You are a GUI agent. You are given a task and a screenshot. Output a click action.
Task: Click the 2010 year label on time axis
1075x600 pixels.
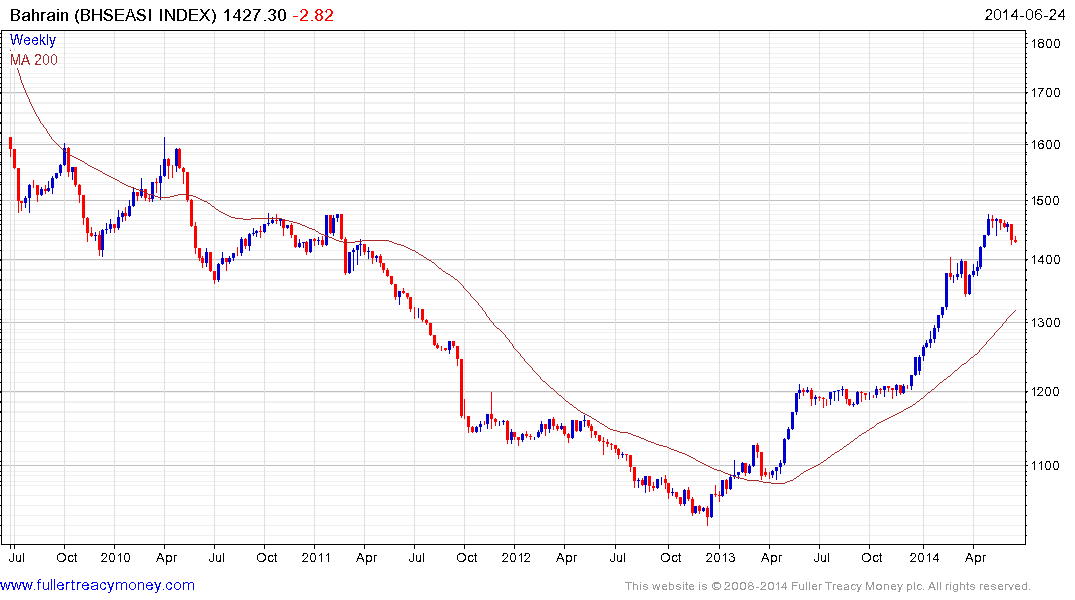(x=115, y=557)
